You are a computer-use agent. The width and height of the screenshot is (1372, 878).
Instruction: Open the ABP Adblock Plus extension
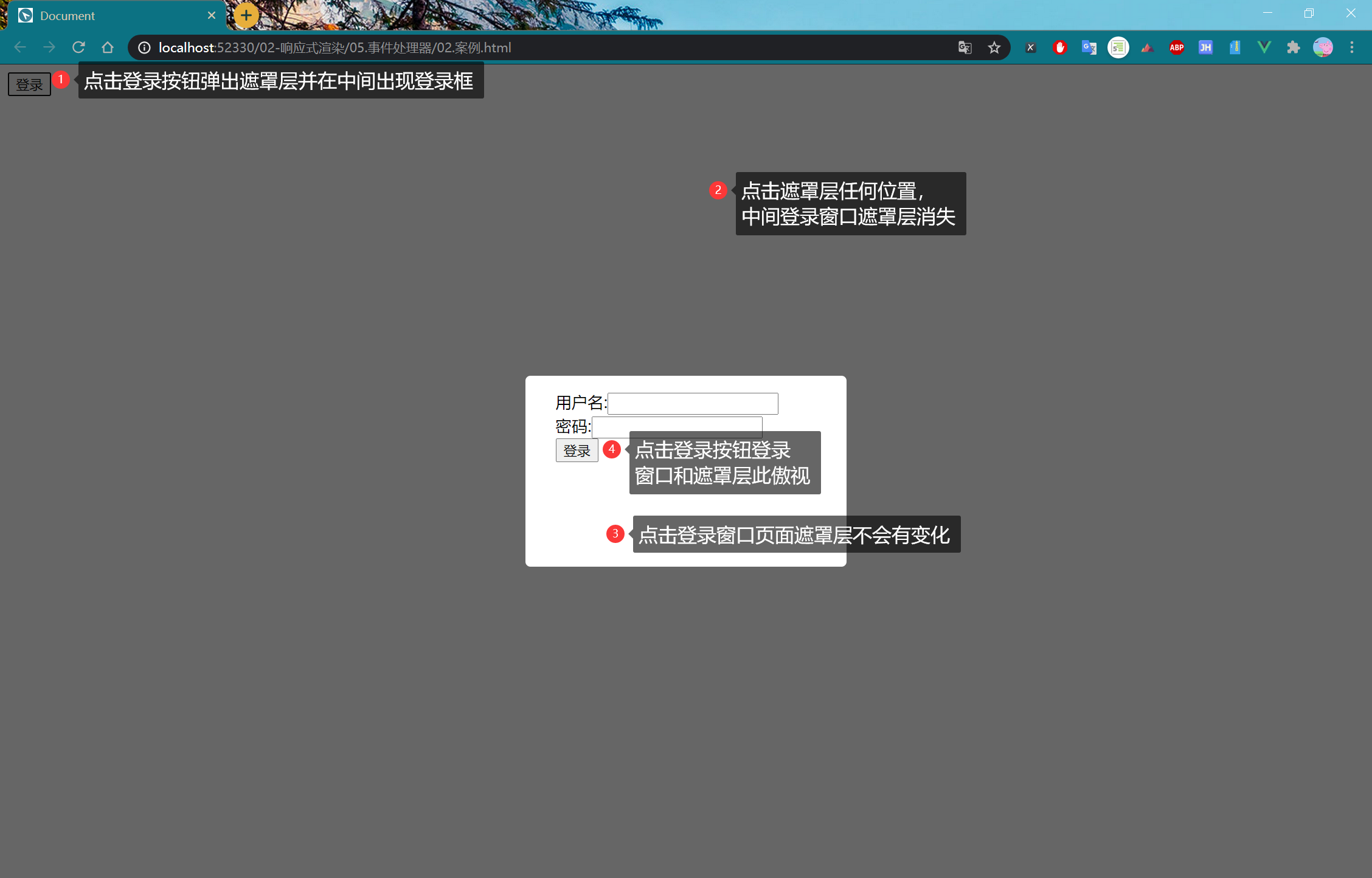[1177, 47]
